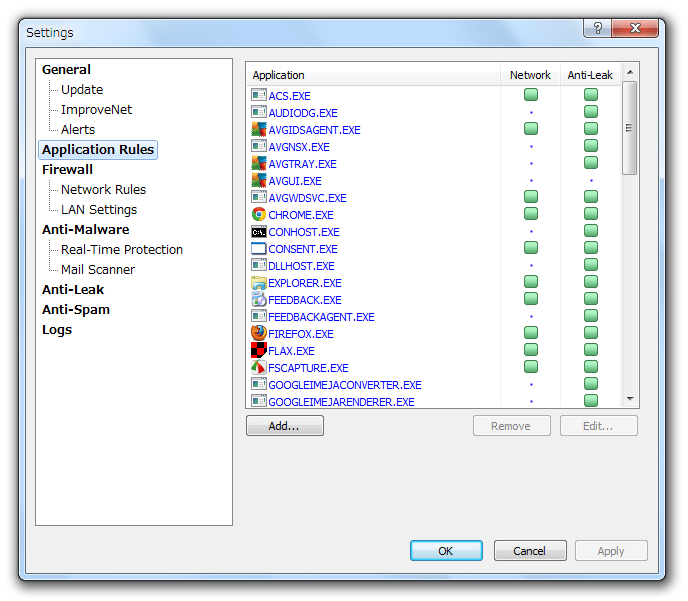The width and height of the screenshot is (688, 601).
Task: Toggle Anti-Leak dot for AVGUI.EXE
Action: coord(591,180)
